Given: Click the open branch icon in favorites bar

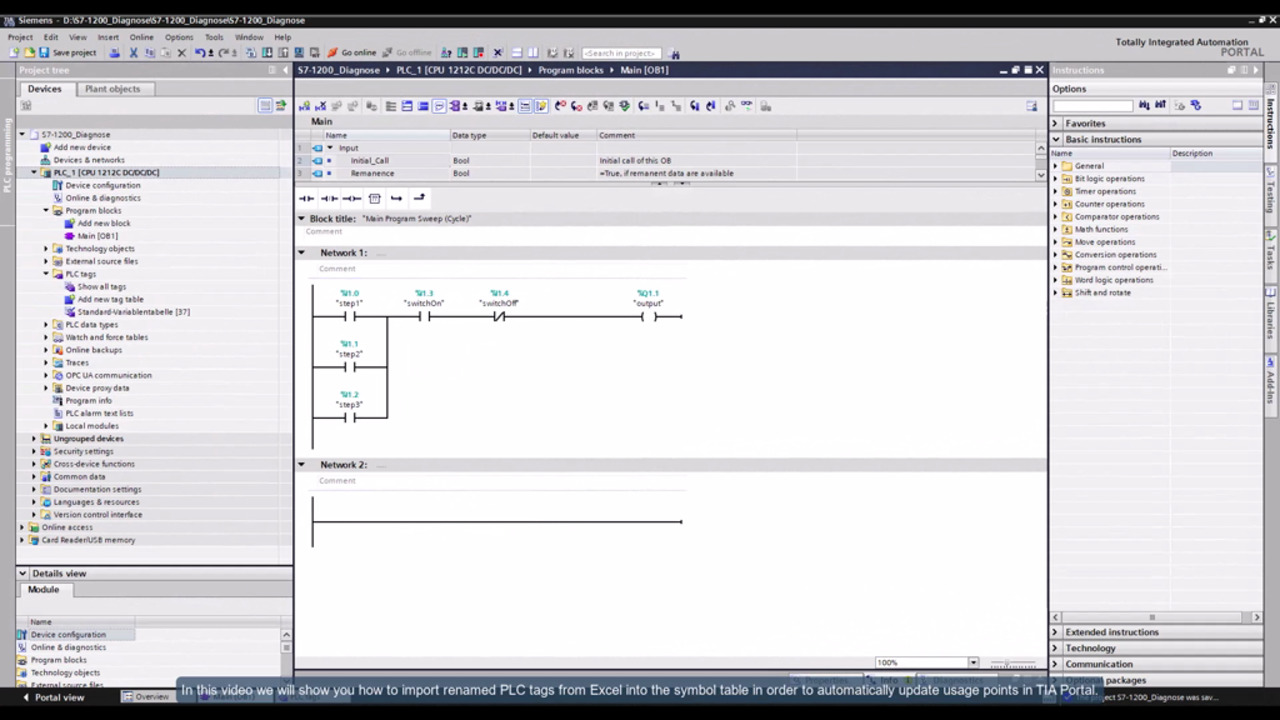Looking at the screenshot, I should click(396, 198).
